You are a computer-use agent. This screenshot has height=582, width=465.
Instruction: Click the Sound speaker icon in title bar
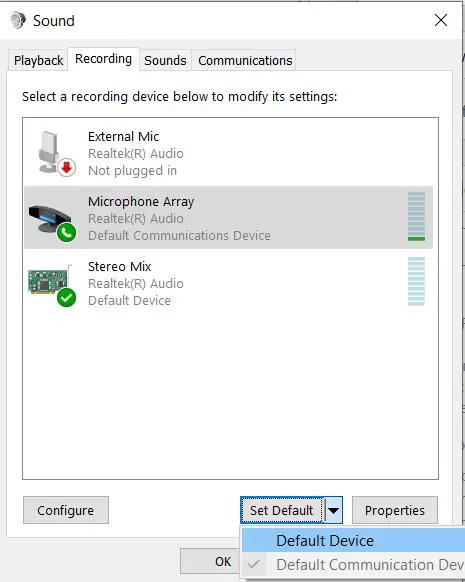click(x=17, y=20)
